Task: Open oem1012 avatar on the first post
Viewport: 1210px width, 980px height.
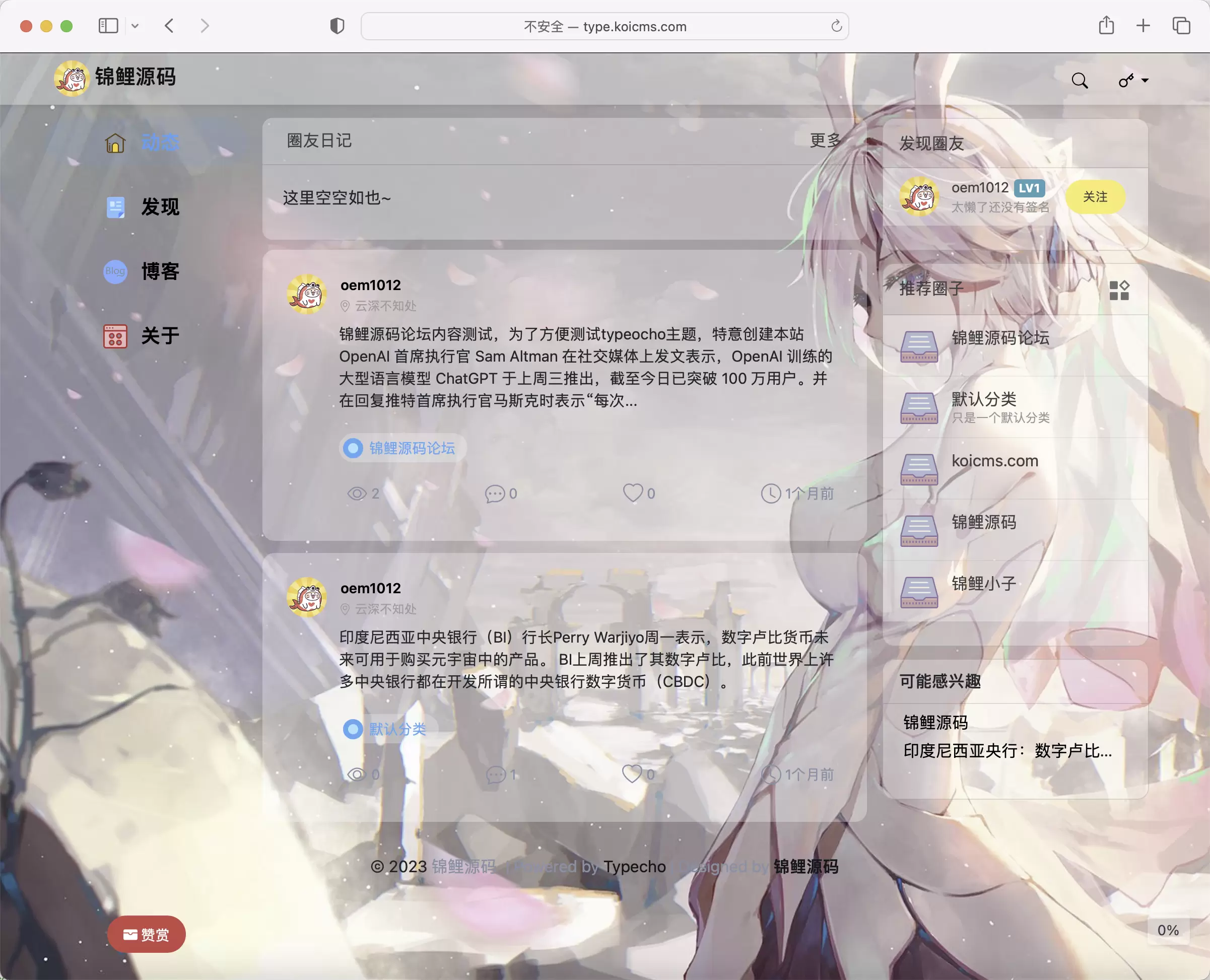Action: [307, 294]
